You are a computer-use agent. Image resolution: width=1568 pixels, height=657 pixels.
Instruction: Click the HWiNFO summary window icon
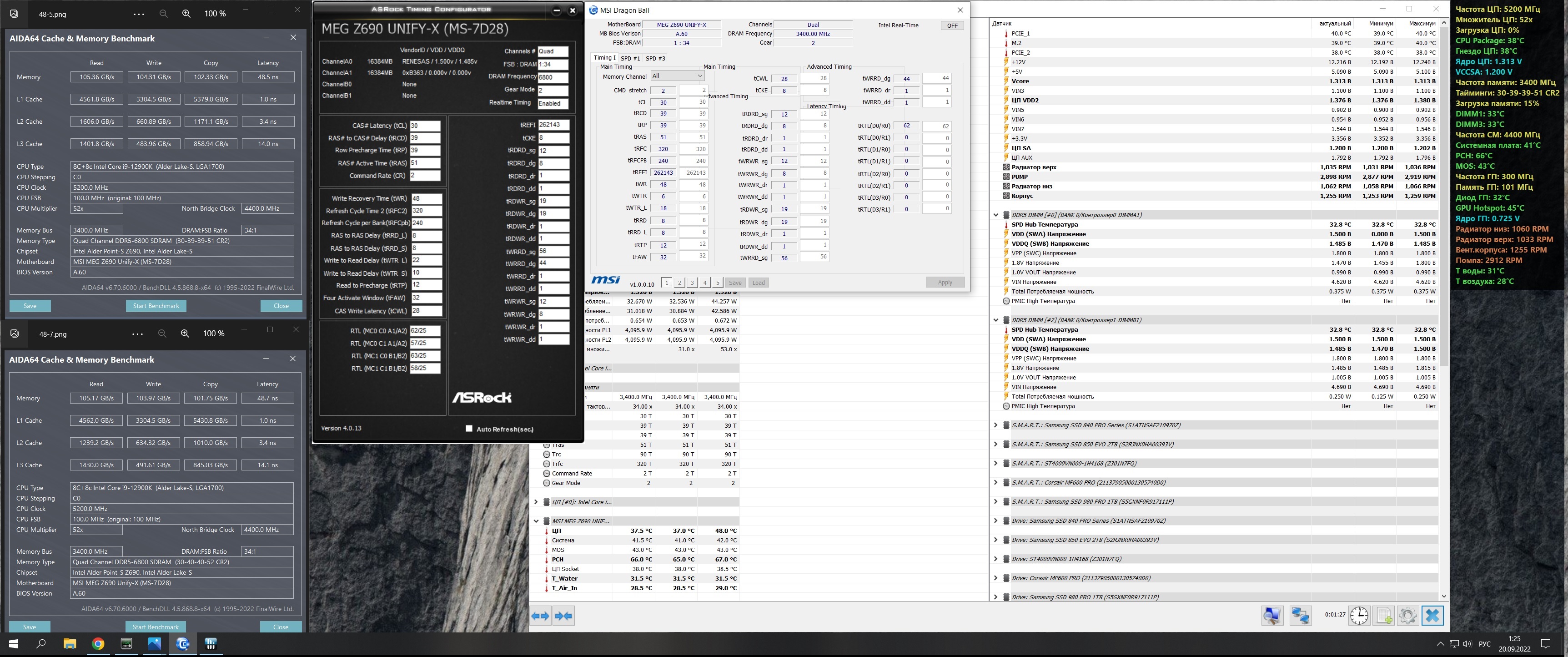[x=1272, y=616]
